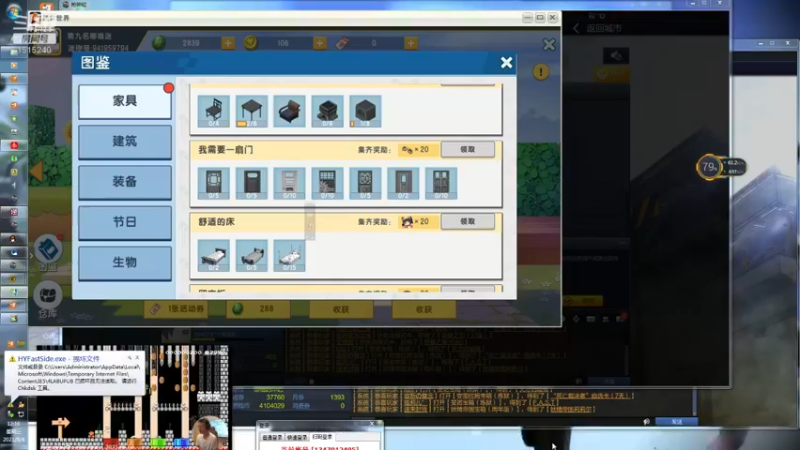Select the dark cabinet item 0/6
Image resolution: width=800 pixels, height=450 pixels.
pos(327,111)
